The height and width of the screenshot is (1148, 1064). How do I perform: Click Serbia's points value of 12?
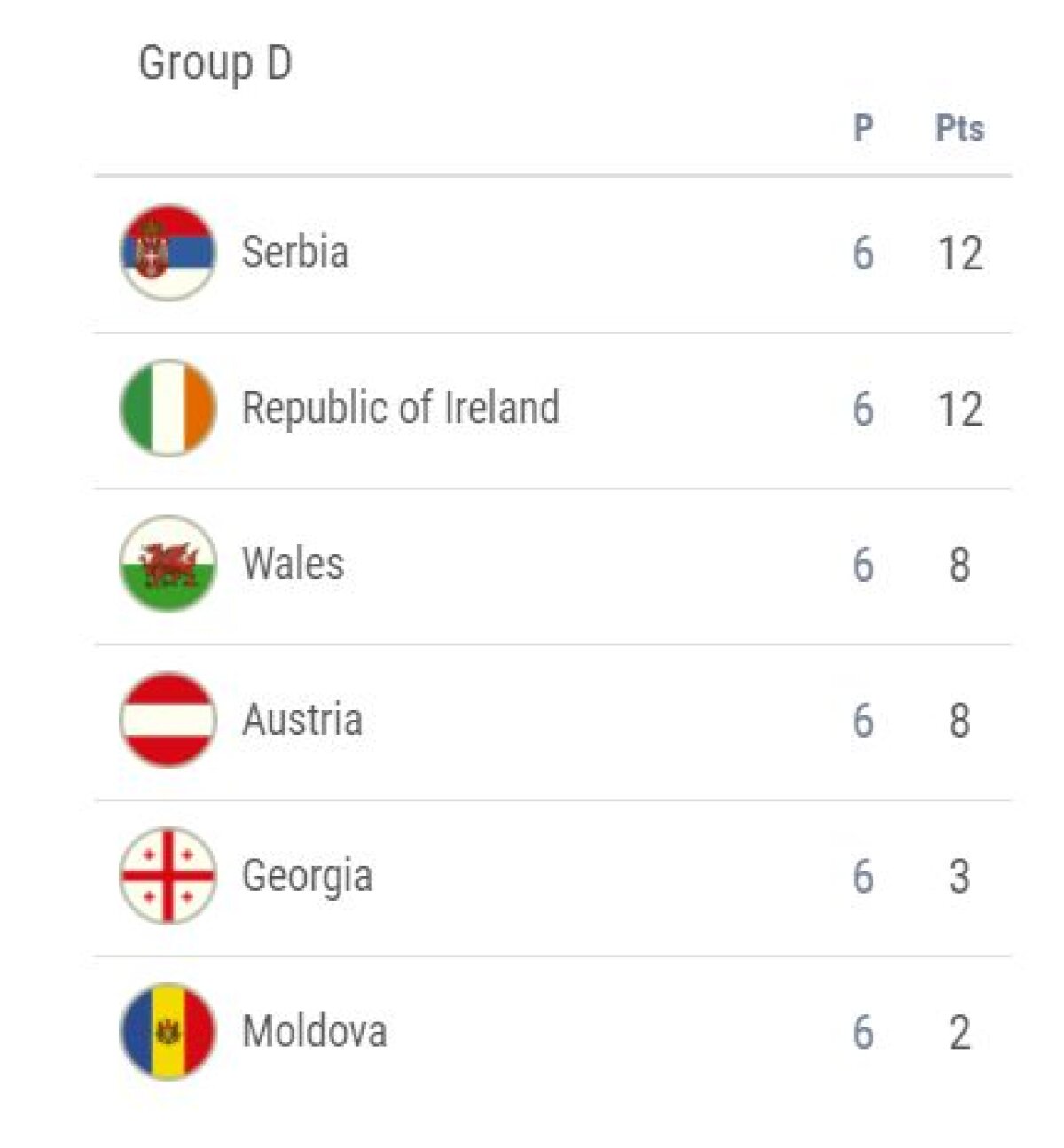click(x=960, y=254)
